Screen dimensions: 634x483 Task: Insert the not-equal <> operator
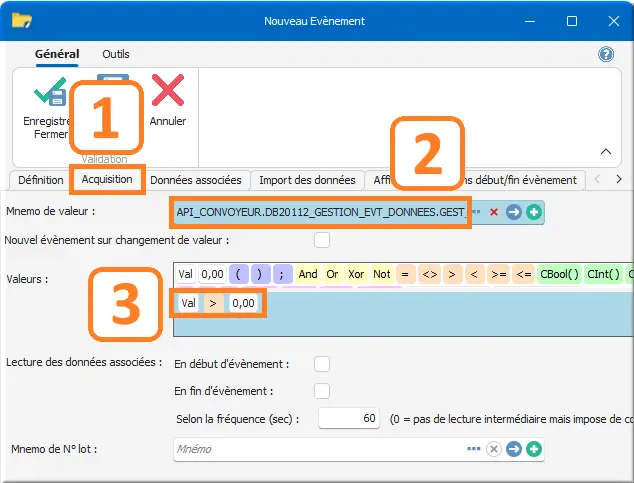[x=429, y=274]
